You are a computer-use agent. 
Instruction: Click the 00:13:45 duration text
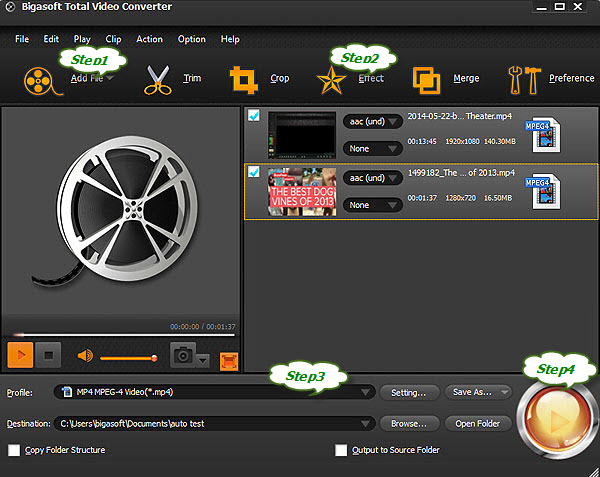tap(422, 142)
